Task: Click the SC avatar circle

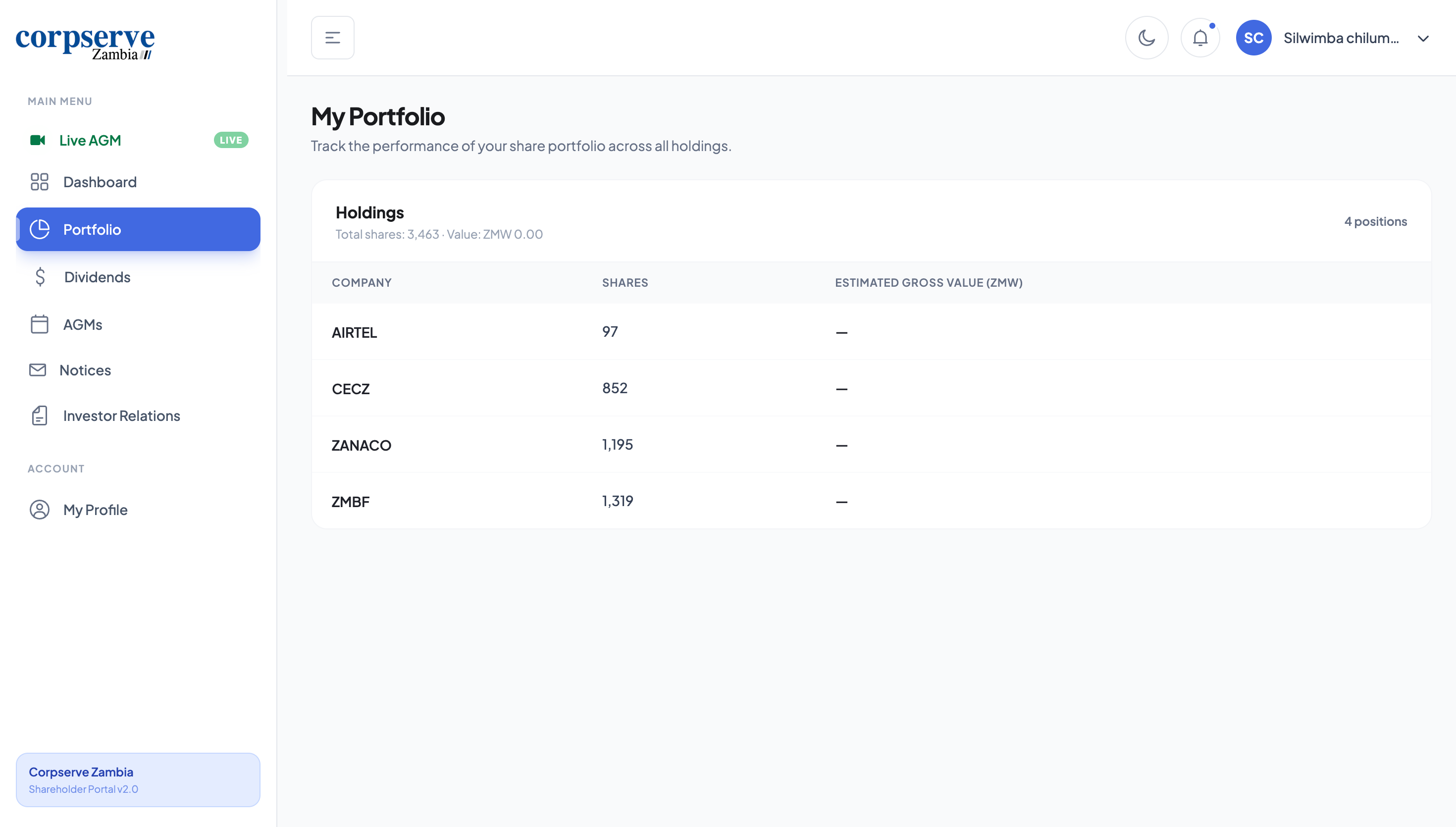Action: coord(1253,38)
